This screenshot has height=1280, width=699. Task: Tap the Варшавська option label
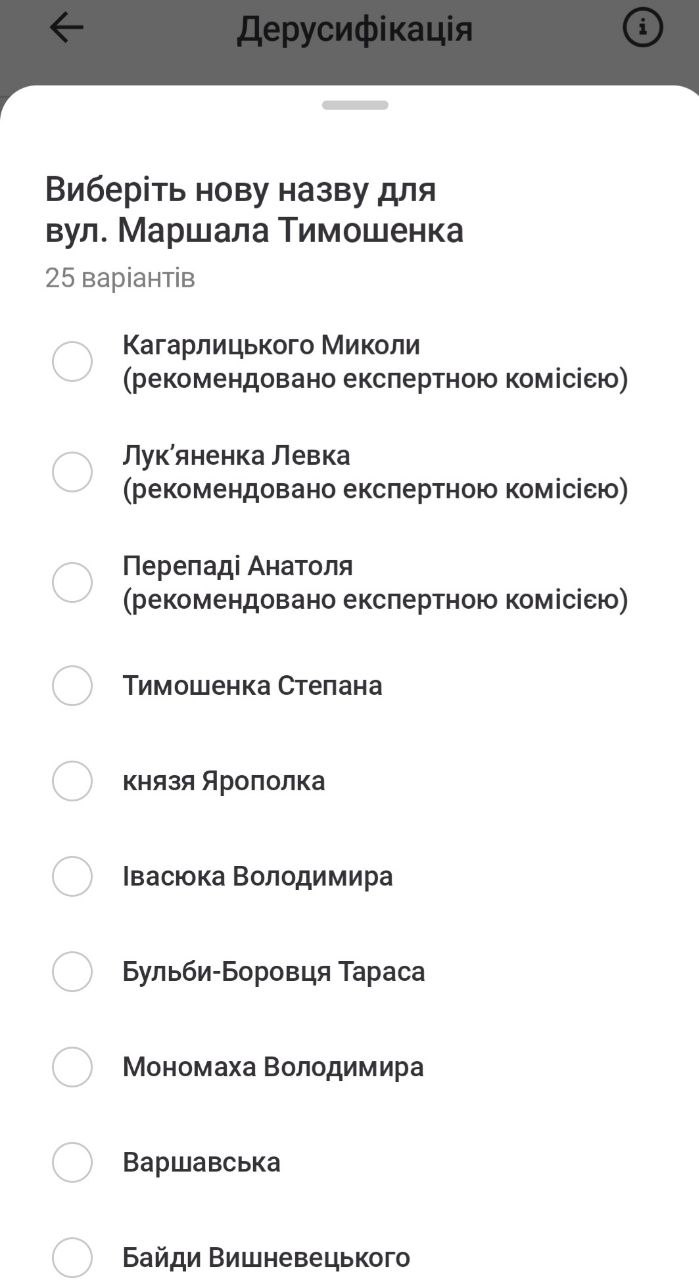coord(201,1163)
